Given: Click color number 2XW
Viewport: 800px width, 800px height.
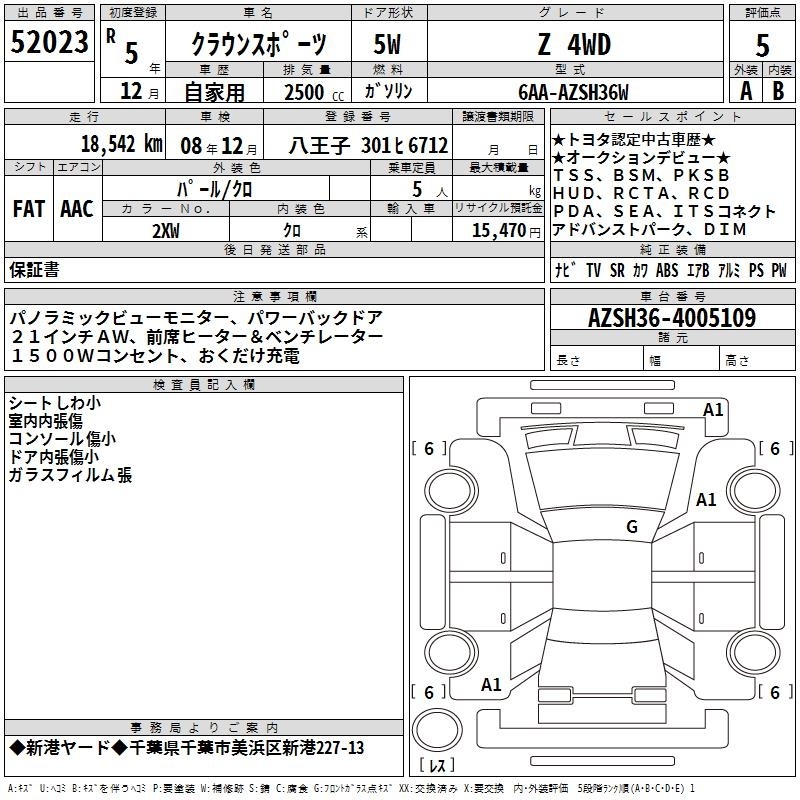Looking at the screenshot, I should (x=166, y=230).
